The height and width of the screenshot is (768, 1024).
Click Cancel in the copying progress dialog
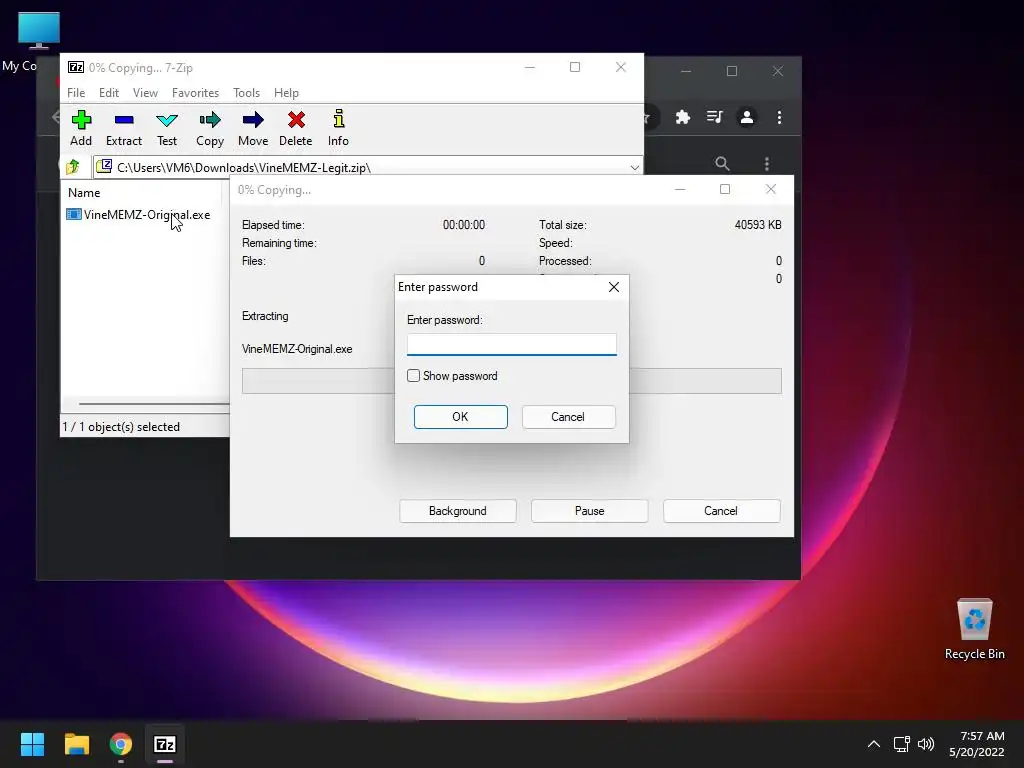click(721, 511)
